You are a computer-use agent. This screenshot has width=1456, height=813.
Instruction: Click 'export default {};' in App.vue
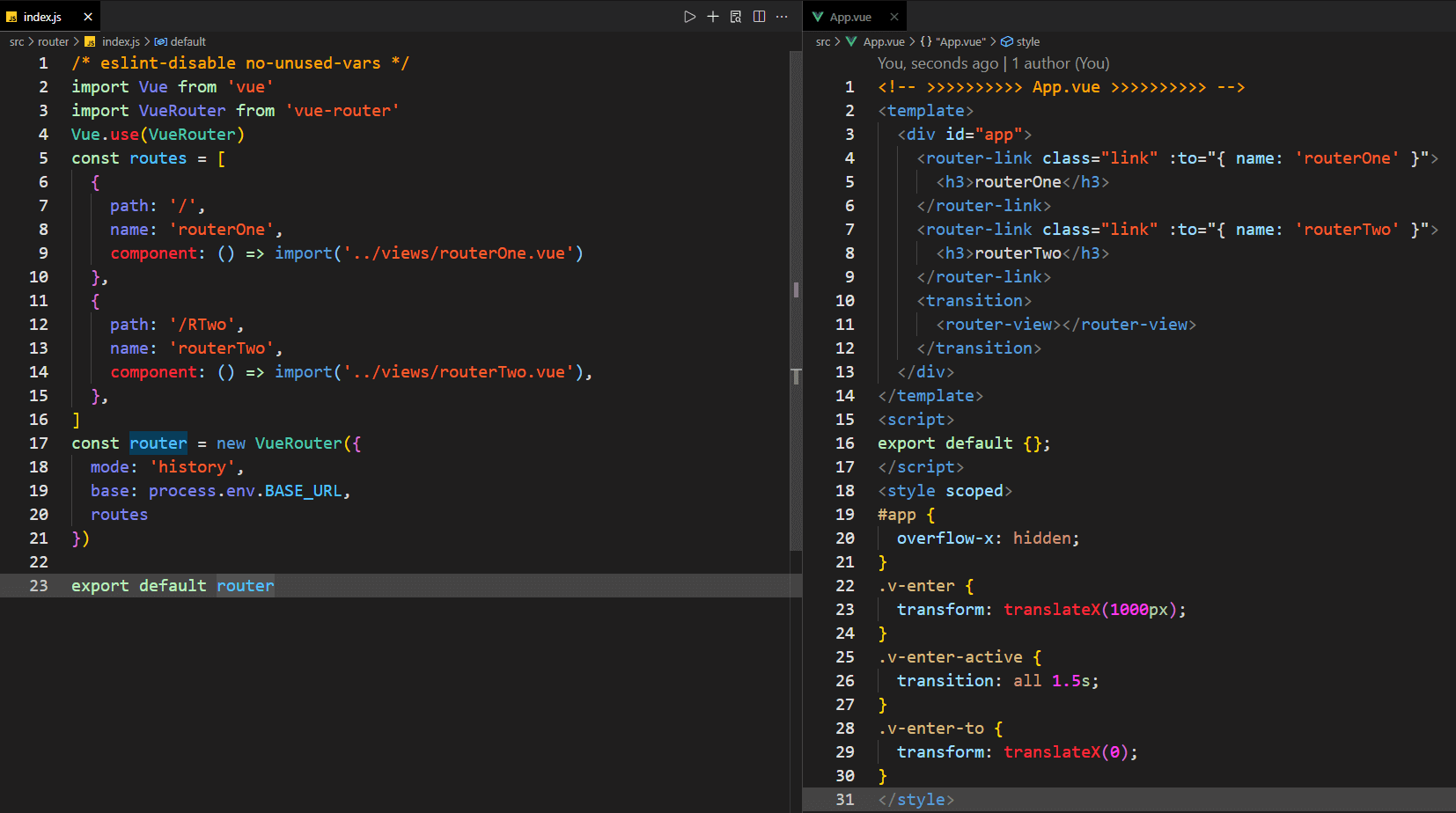[x=964, y=443]
